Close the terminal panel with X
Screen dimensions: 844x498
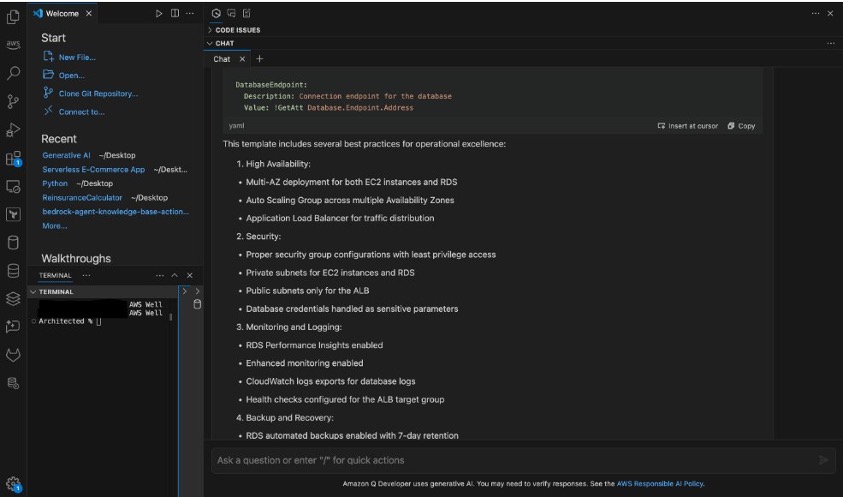click(x=189, y=275)
